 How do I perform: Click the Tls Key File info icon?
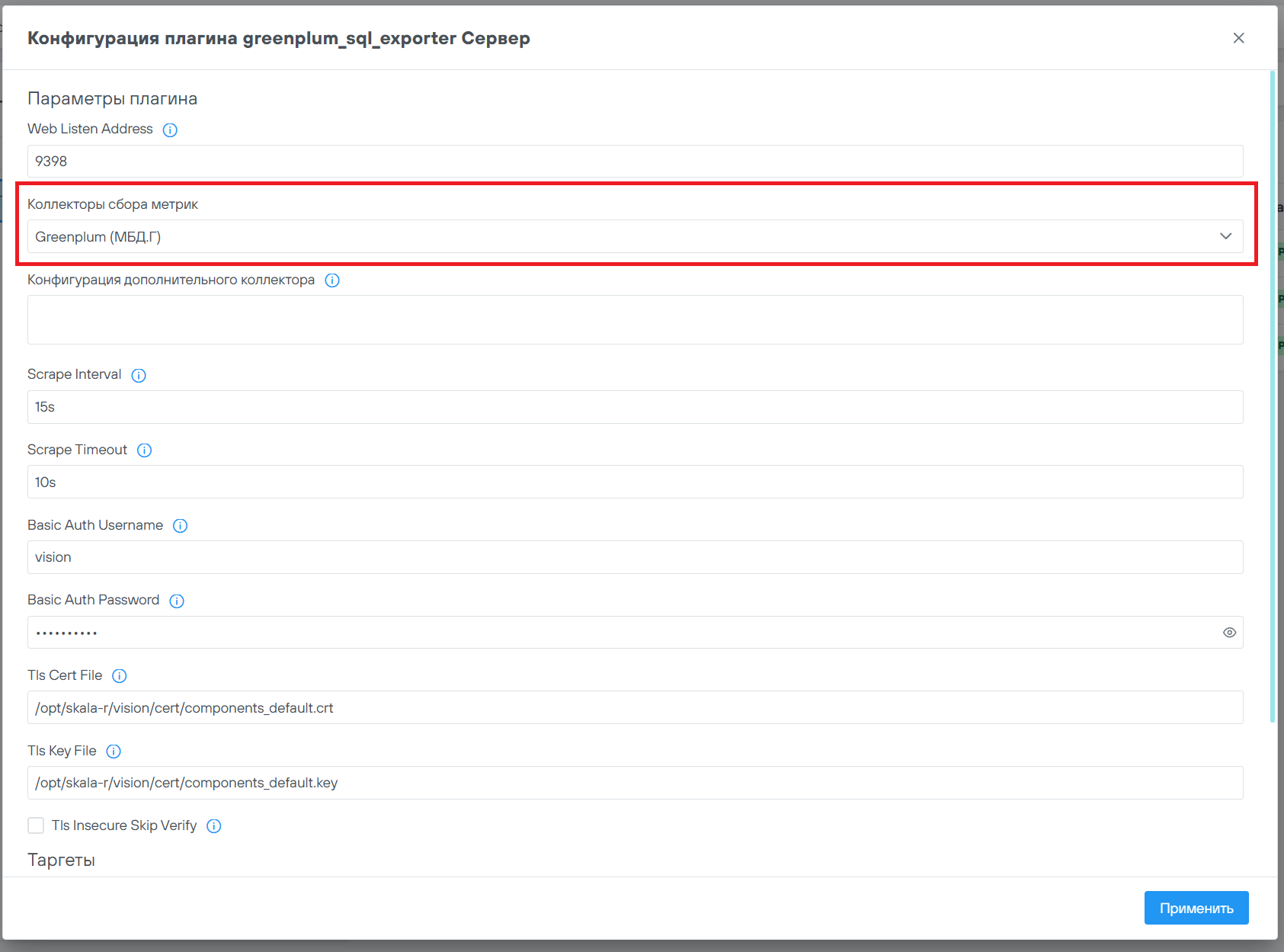pyautogui.click(x=114, y=752)
